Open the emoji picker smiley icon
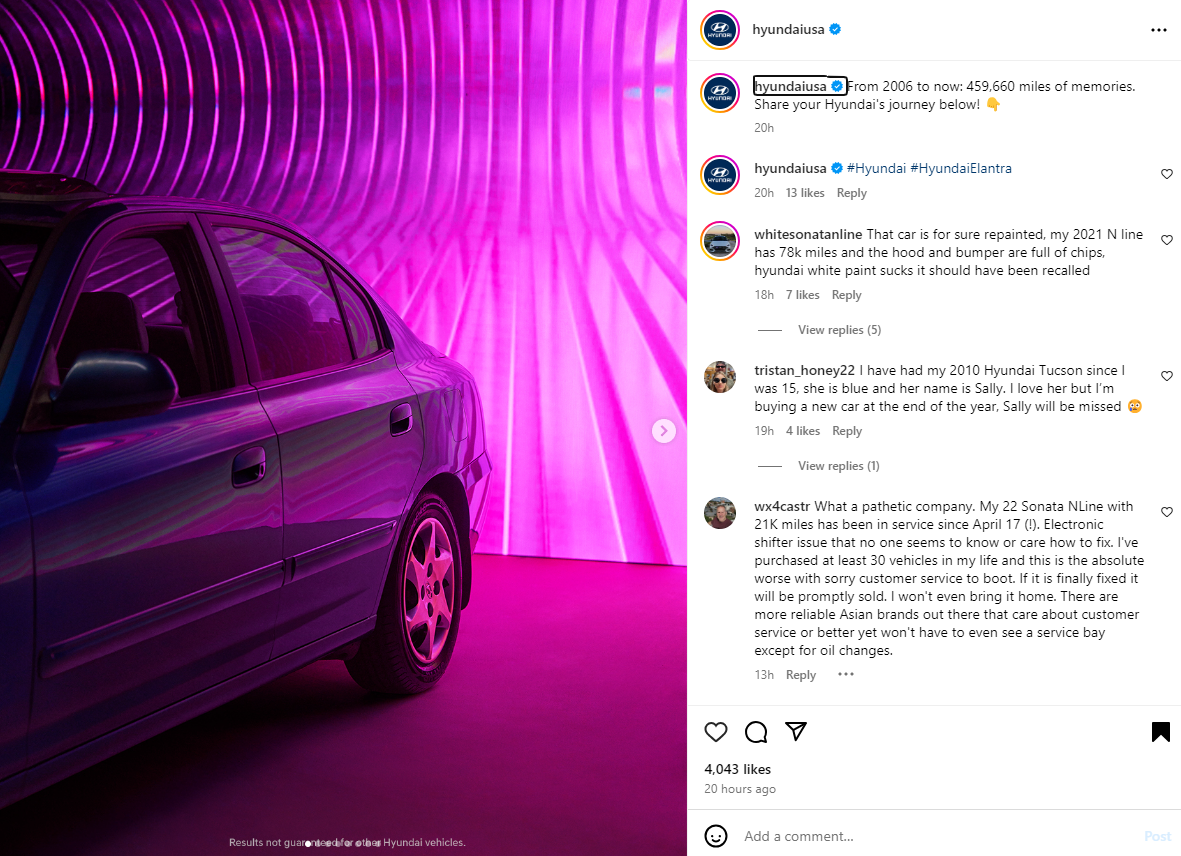 [x=716, y=836]
